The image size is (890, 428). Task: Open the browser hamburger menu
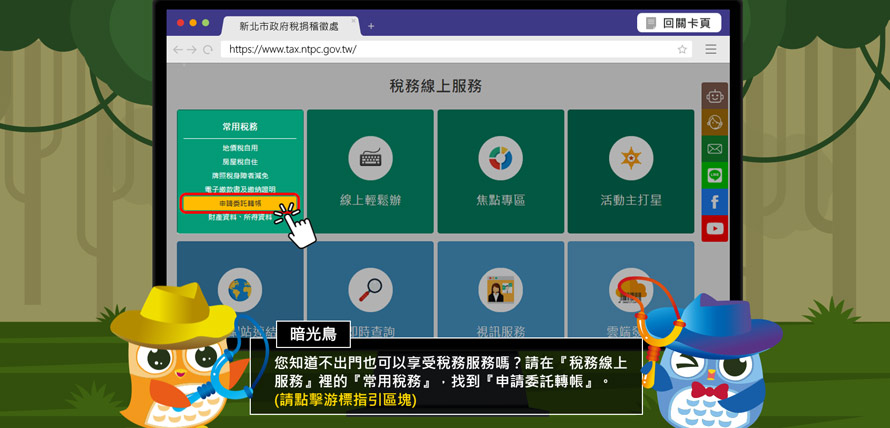(711, 49)
